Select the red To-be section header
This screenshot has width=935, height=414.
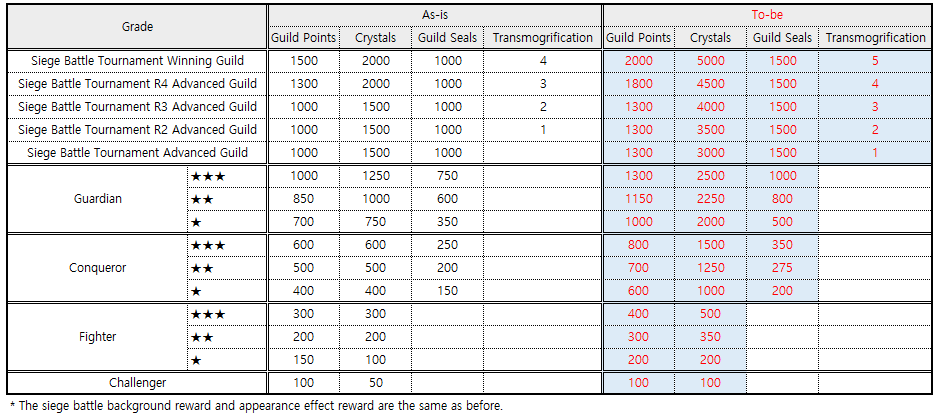tap(766, 15)
